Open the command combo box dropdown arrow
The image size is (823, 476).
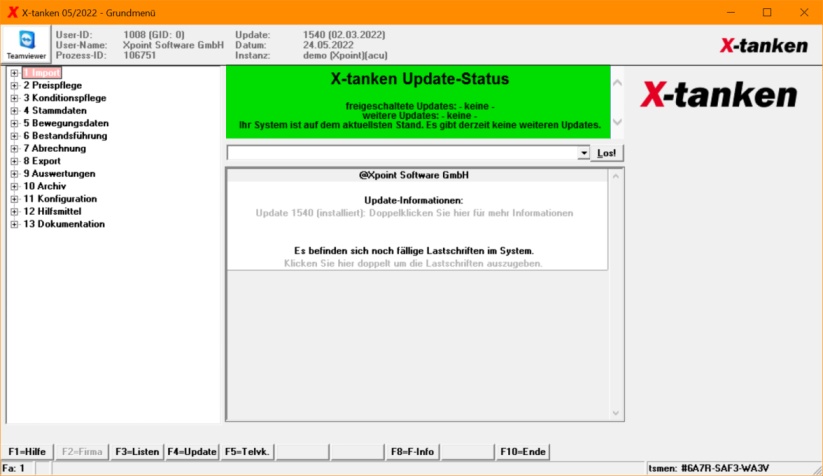583,153
